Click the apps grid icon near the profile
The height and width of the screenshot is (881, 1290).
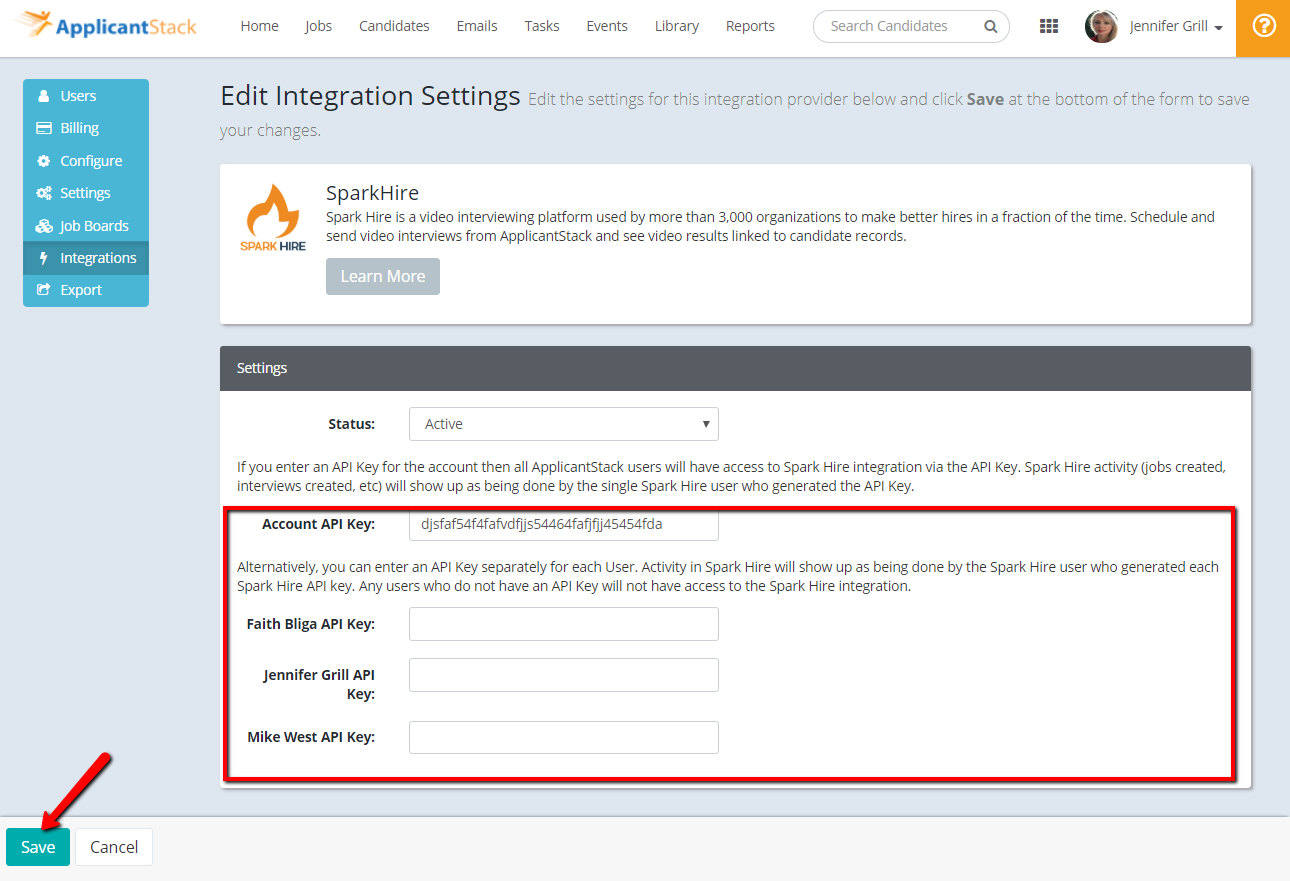[1048, 26]
